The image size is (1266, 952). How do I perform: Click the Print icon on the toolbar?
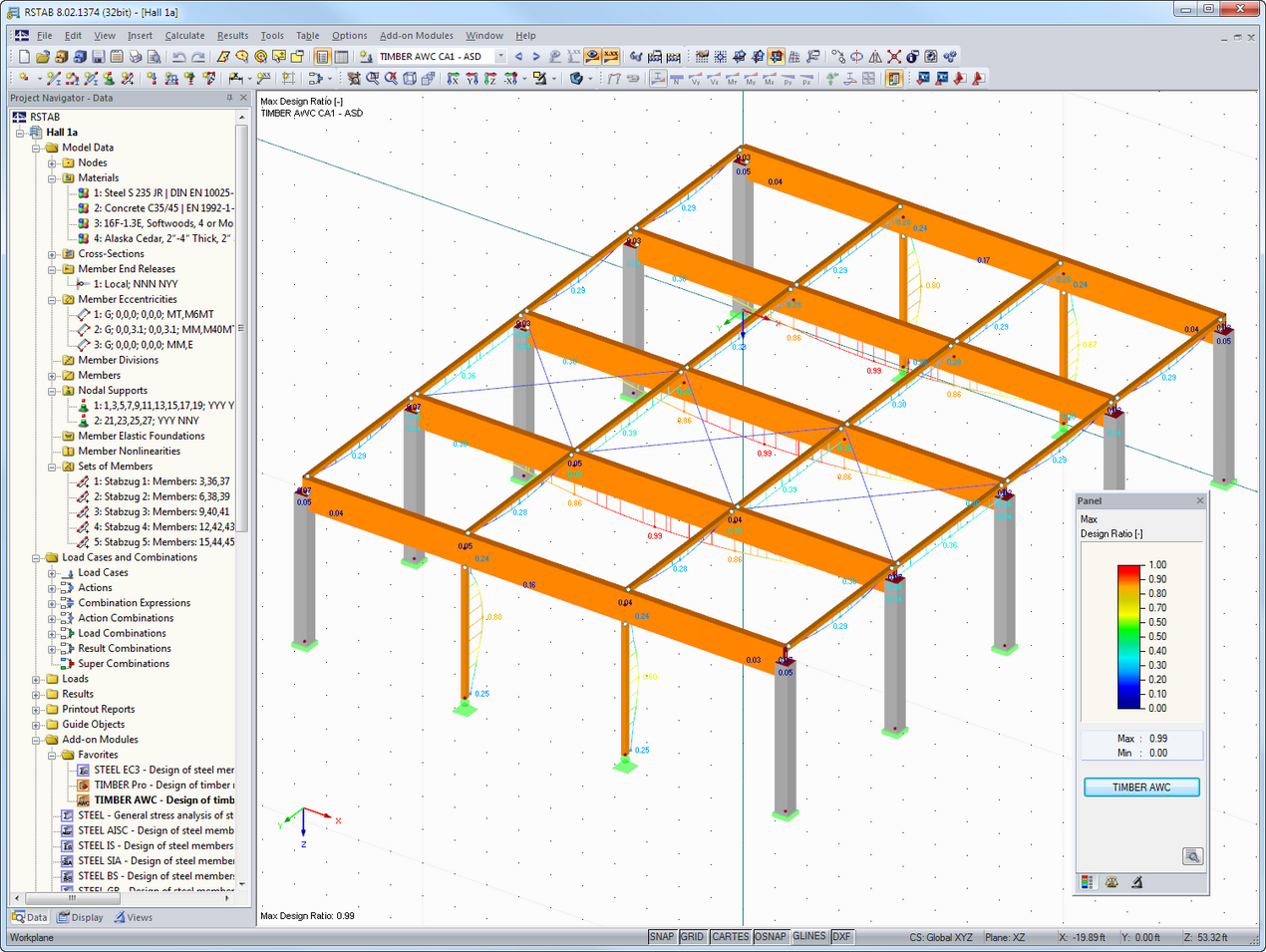tap(134, 58)
